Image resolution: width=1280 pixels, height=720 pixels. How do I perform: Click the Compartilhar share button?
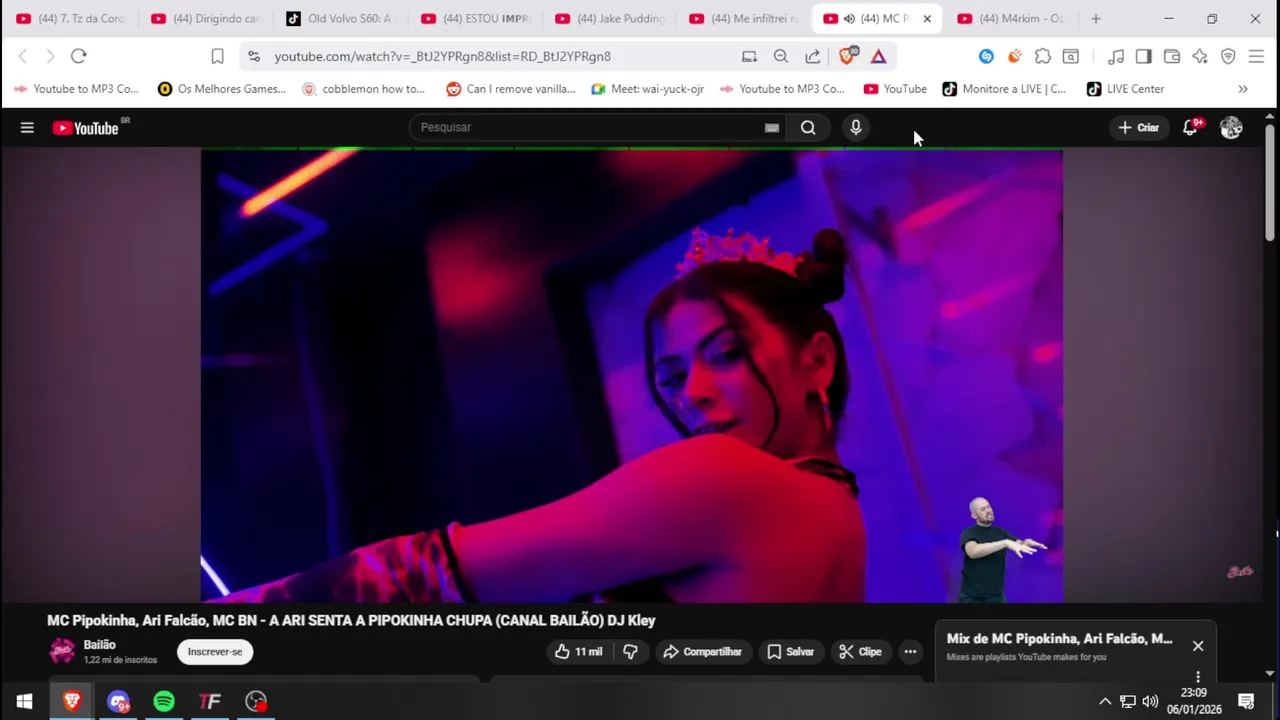pyautogui.click(x=703, y=652)
